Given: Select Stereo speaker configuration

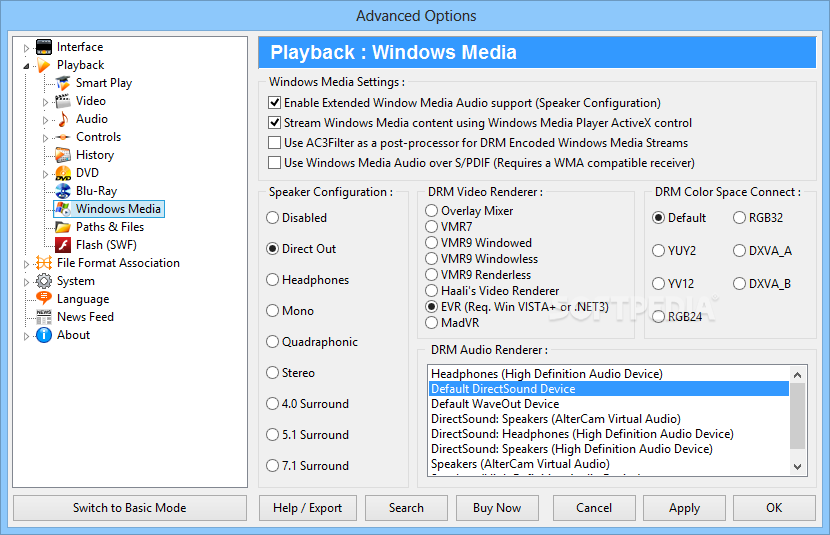Looking at the screenshot, I should 273,373.
